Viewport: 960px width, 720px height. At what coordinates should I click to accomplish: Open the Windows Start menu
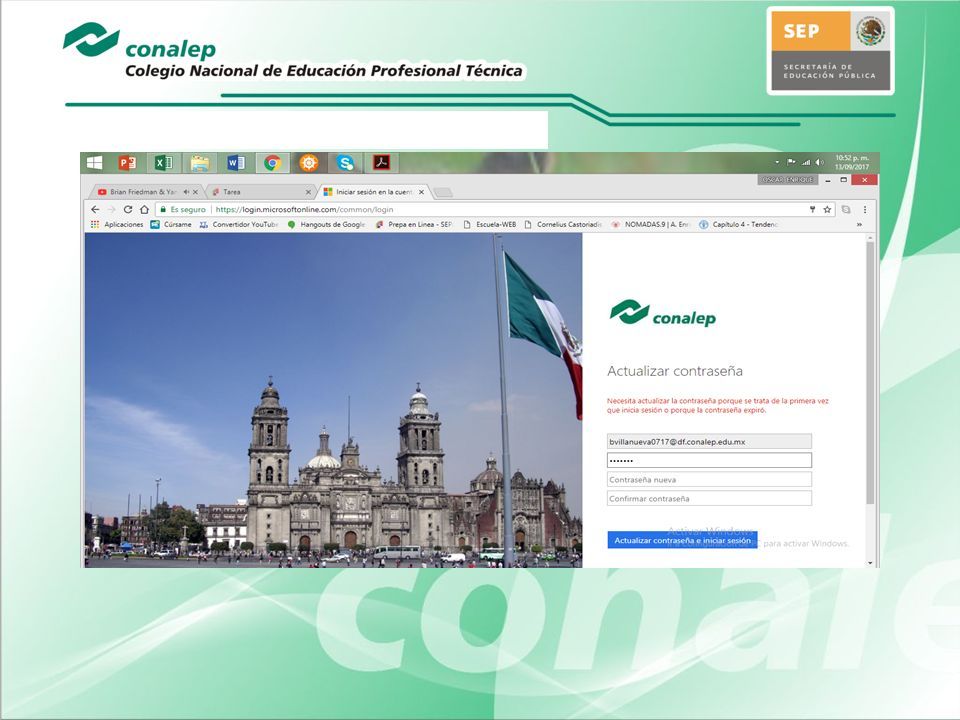(94, 163)
